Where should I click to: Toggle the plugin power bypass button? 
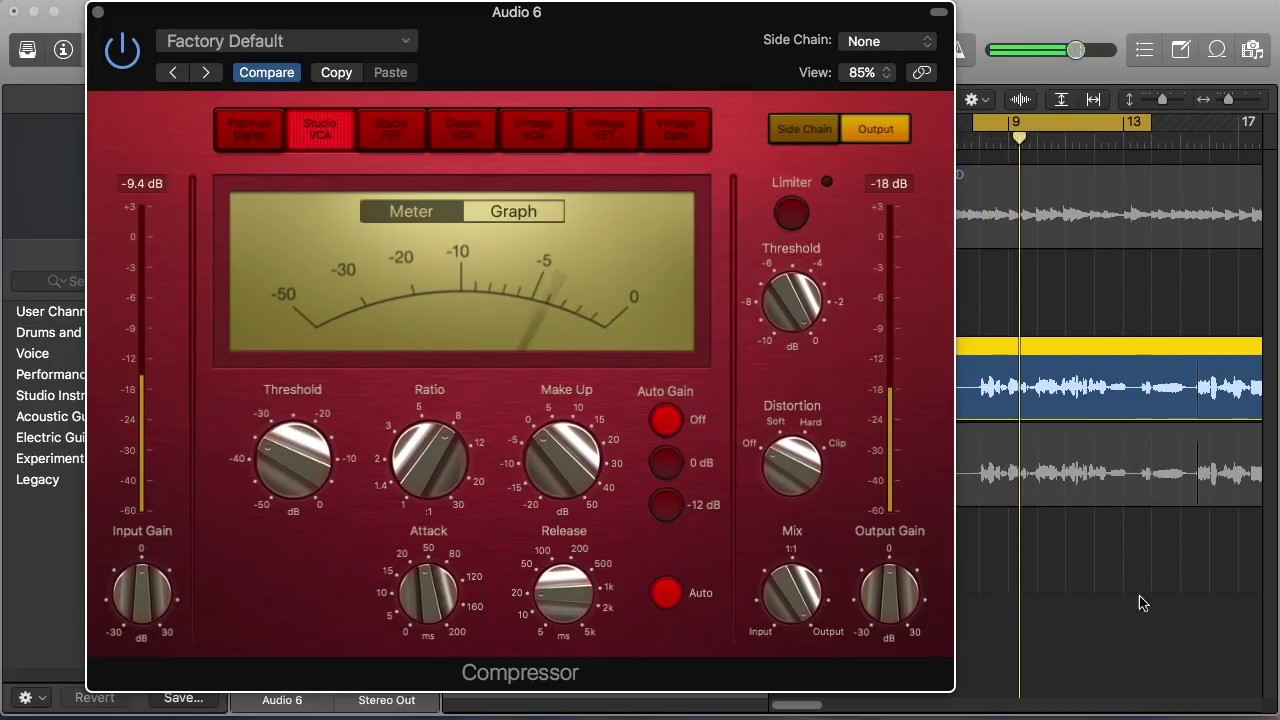pos(122,51)
